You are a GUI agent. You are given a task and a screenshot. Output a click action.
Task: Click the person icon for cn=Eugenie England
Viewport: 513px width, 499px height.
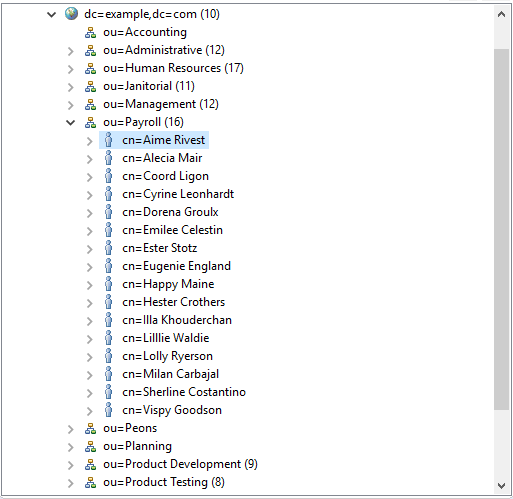pos(109,266)
